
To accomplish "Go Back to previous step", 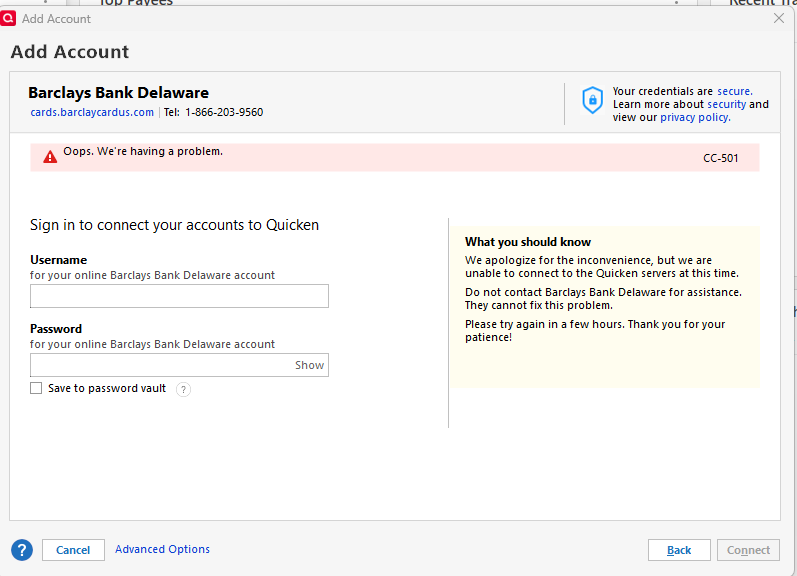I will coord(679,550).
